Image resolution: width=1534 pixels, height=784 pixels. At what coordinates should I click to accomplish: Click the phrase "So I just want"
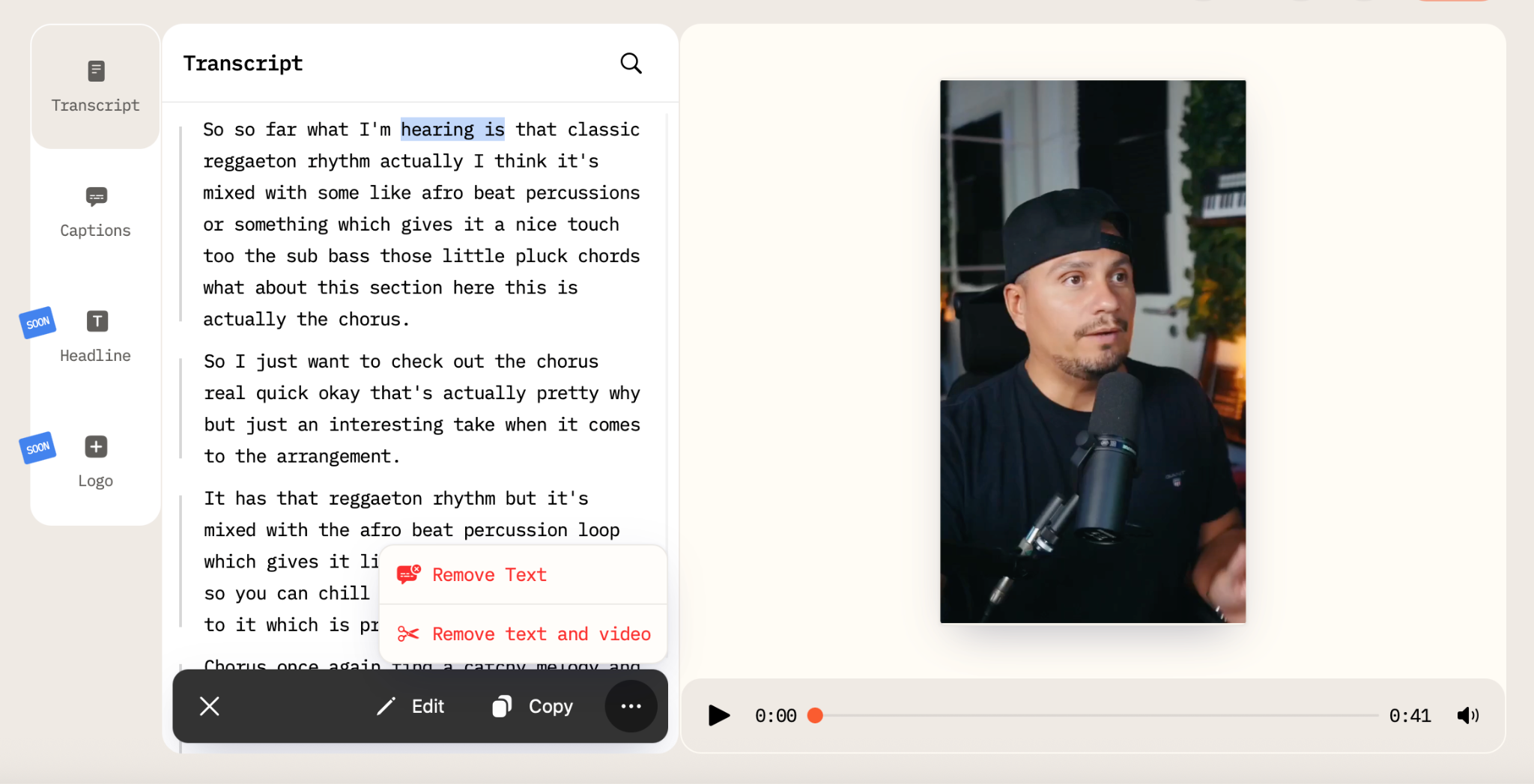tap(276, 361)
